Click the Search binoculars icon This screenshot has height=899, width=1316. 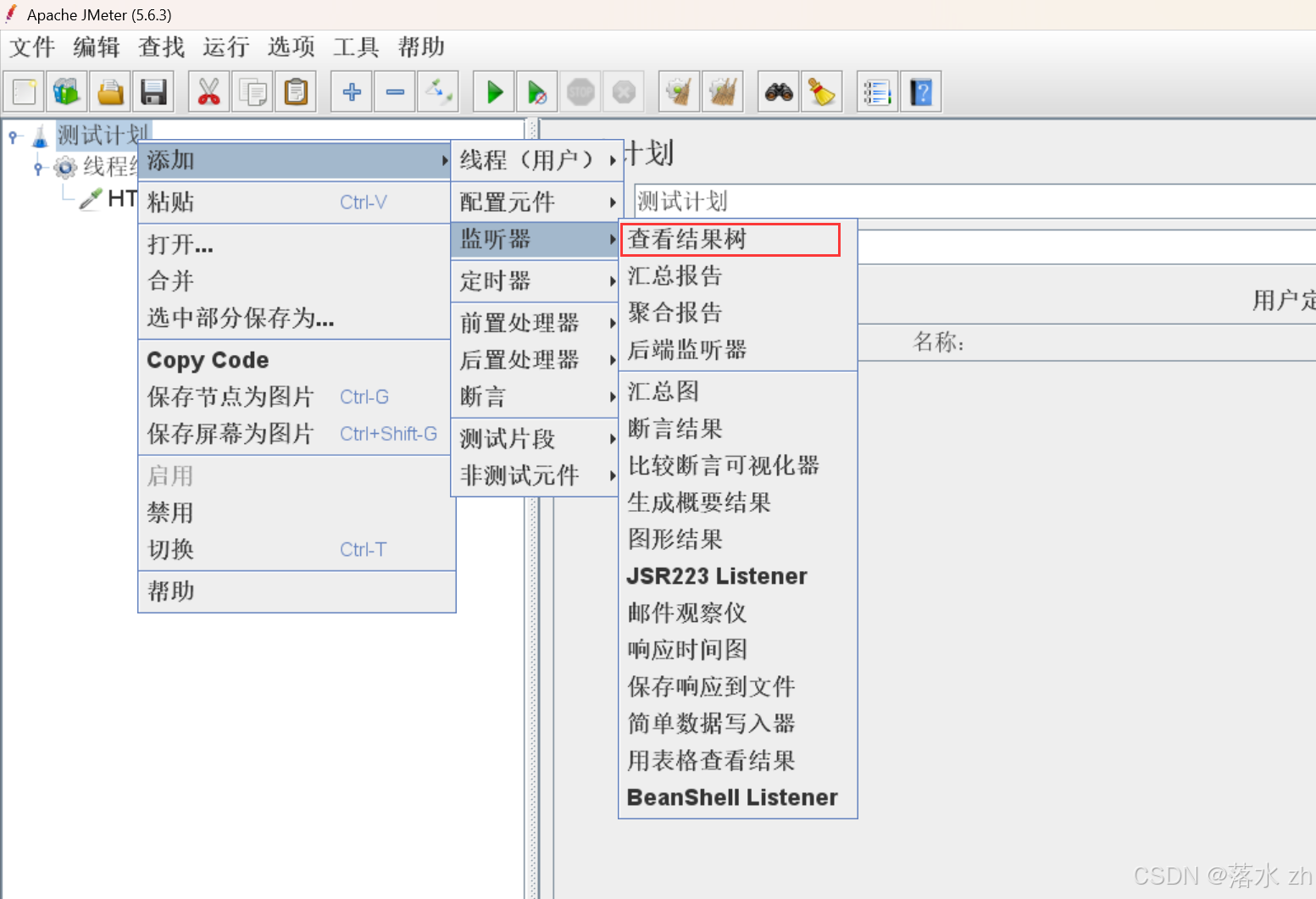tap(779, 92)
